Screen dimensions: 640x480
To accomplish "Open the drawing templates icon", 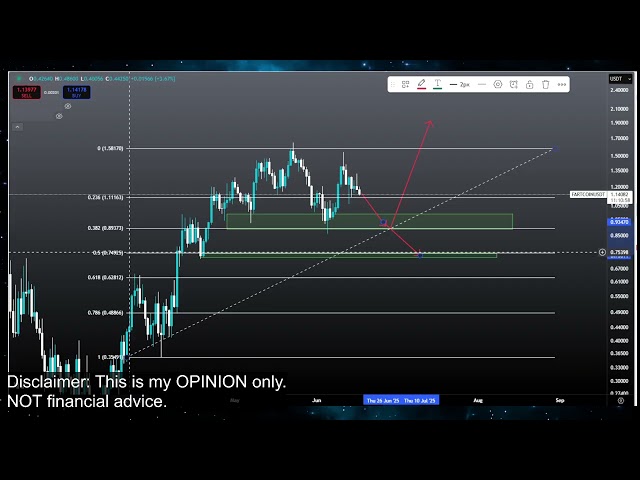I will tap(405, 85).
